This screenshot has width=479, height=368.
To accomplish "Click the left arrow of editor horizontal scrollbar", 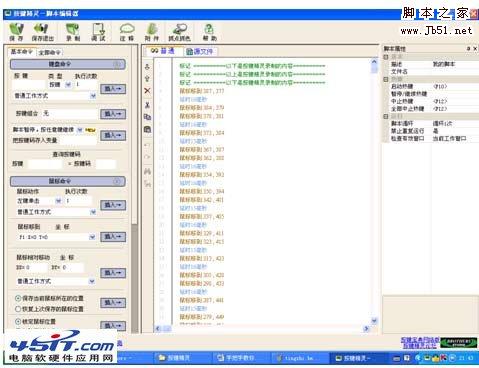I will coord(158,329).
